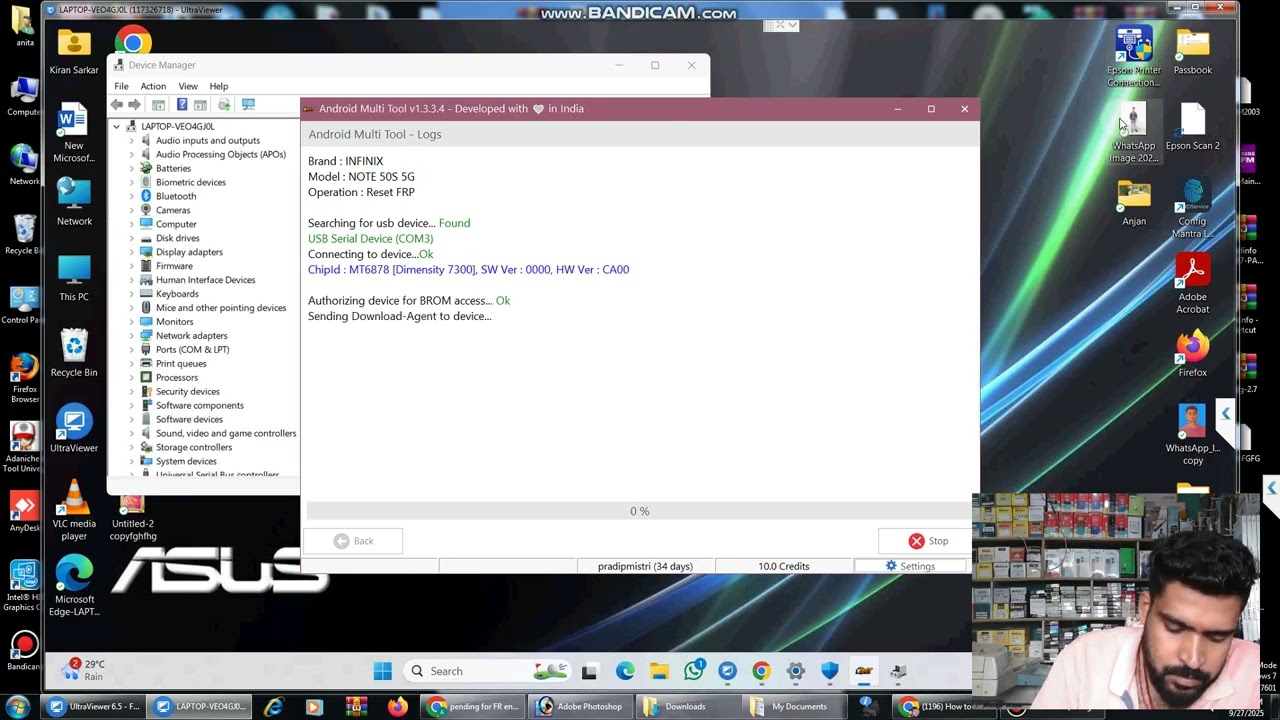Select the Universal Serial Bus controllers tree item

217,475
